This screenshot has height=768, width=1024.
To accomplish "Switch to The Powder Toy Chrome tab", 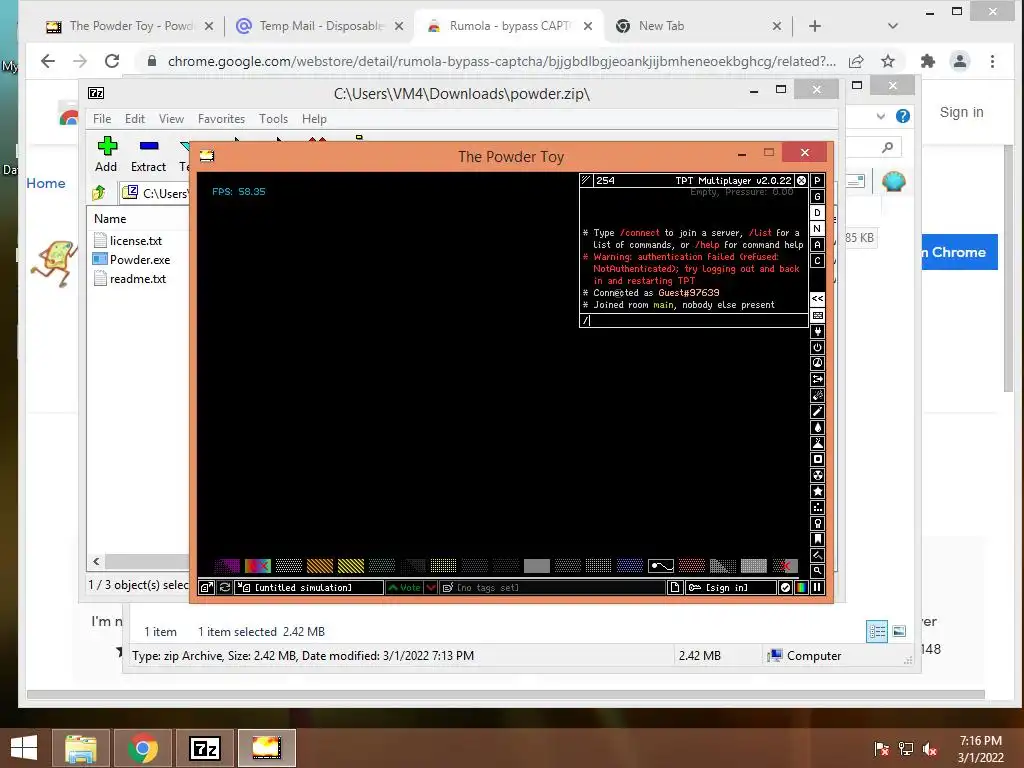I will click(x=129, y=26).
